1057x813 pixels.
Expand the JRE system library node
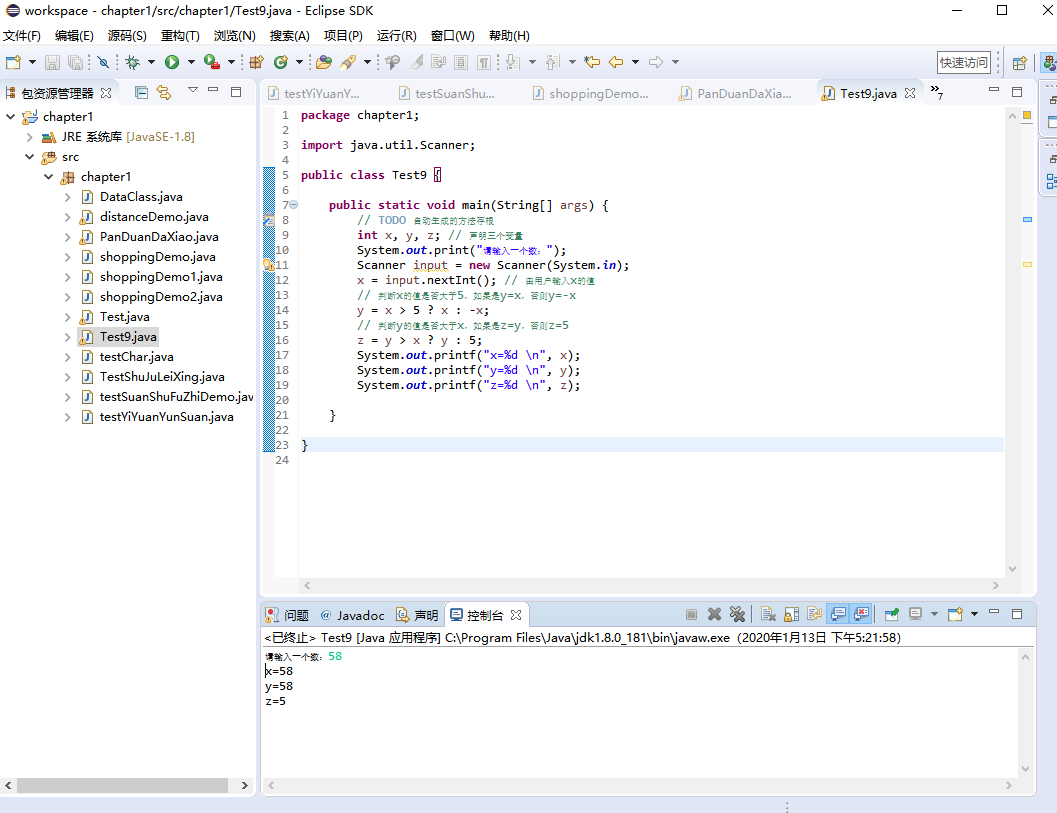point(30,137)
